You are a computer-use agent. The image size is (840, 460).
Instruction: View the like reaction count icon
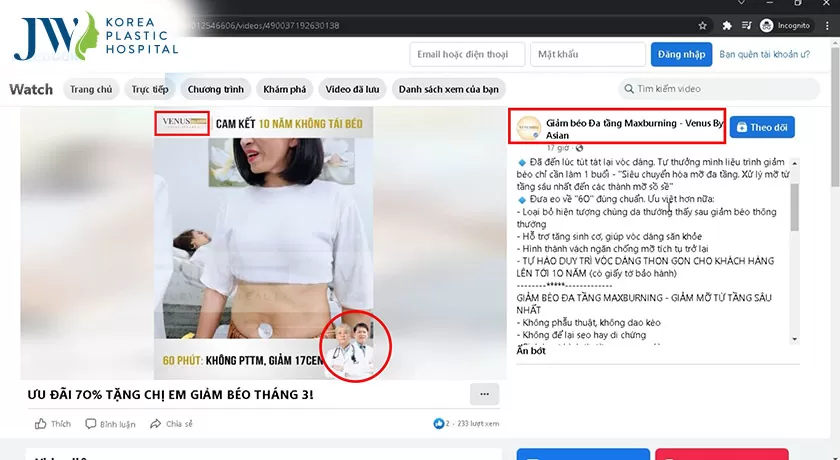point(438,424)
